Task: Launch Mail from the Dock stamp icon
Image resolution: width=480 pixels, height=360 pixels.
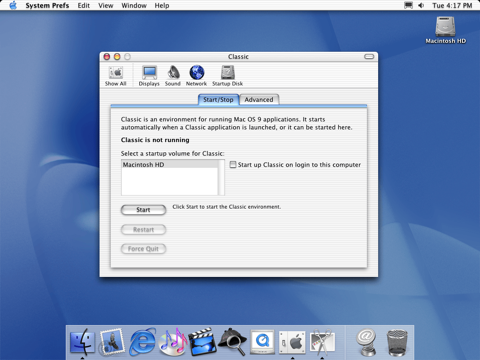Action: tap(112, 342)
